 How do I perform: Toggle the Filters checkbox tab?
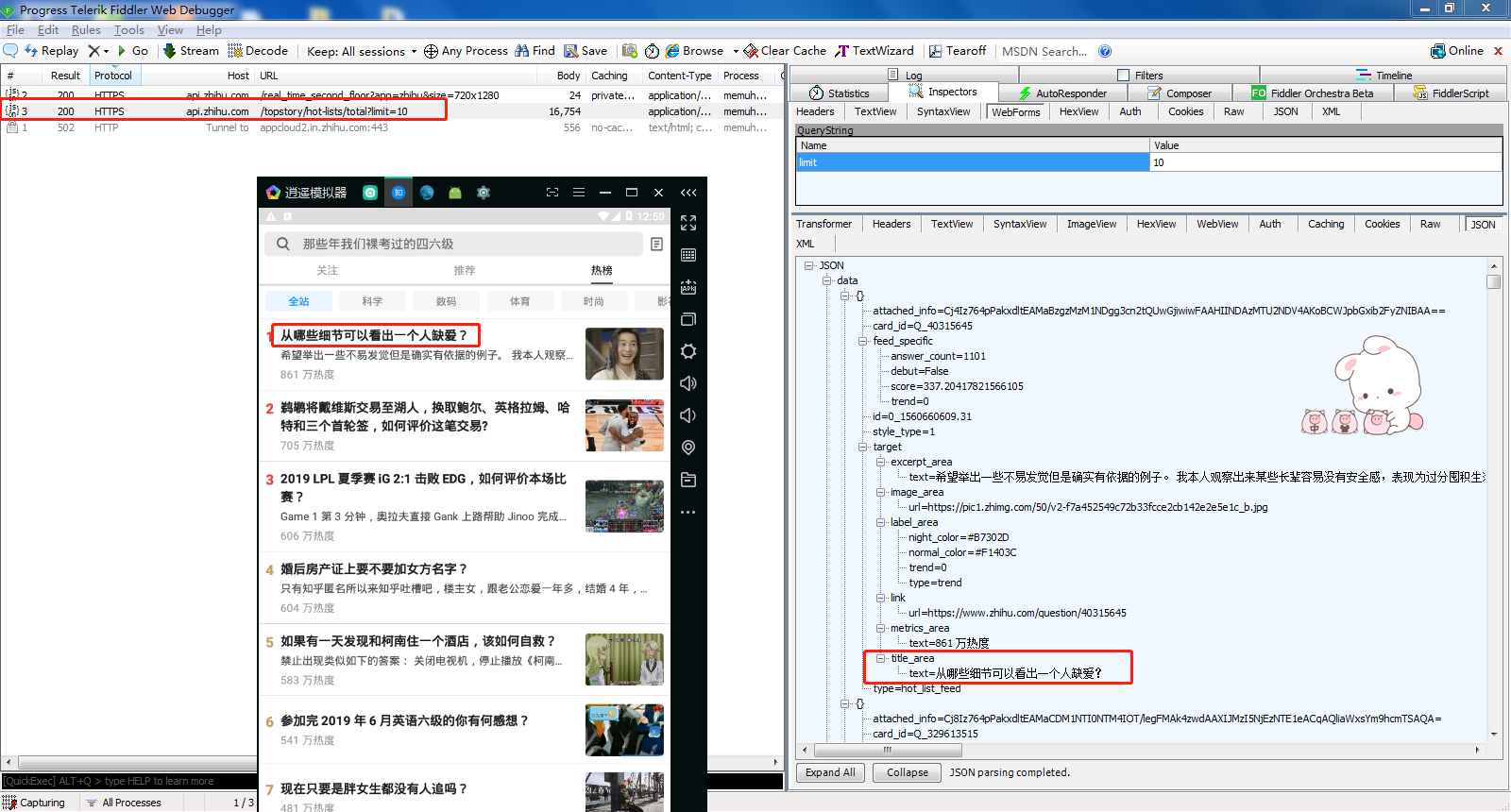1141,75
